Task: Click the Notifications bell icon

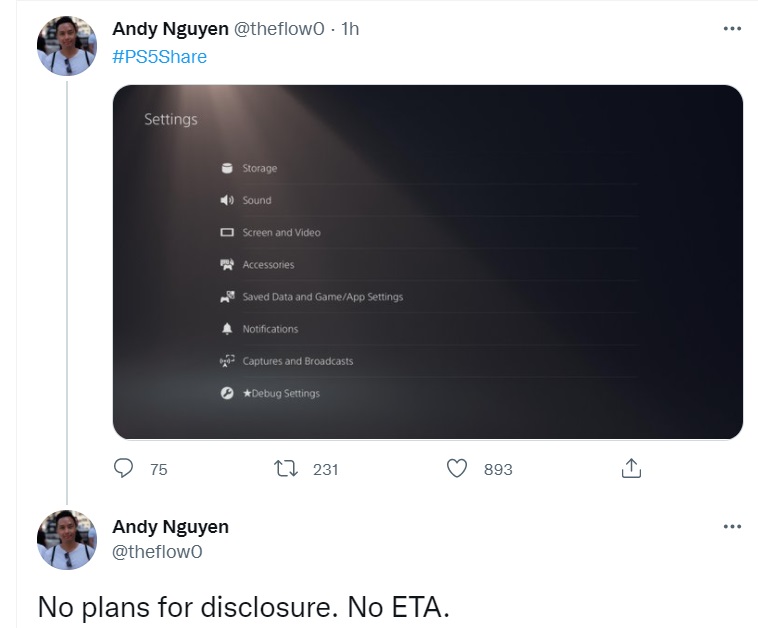Action: pos(227,329)
